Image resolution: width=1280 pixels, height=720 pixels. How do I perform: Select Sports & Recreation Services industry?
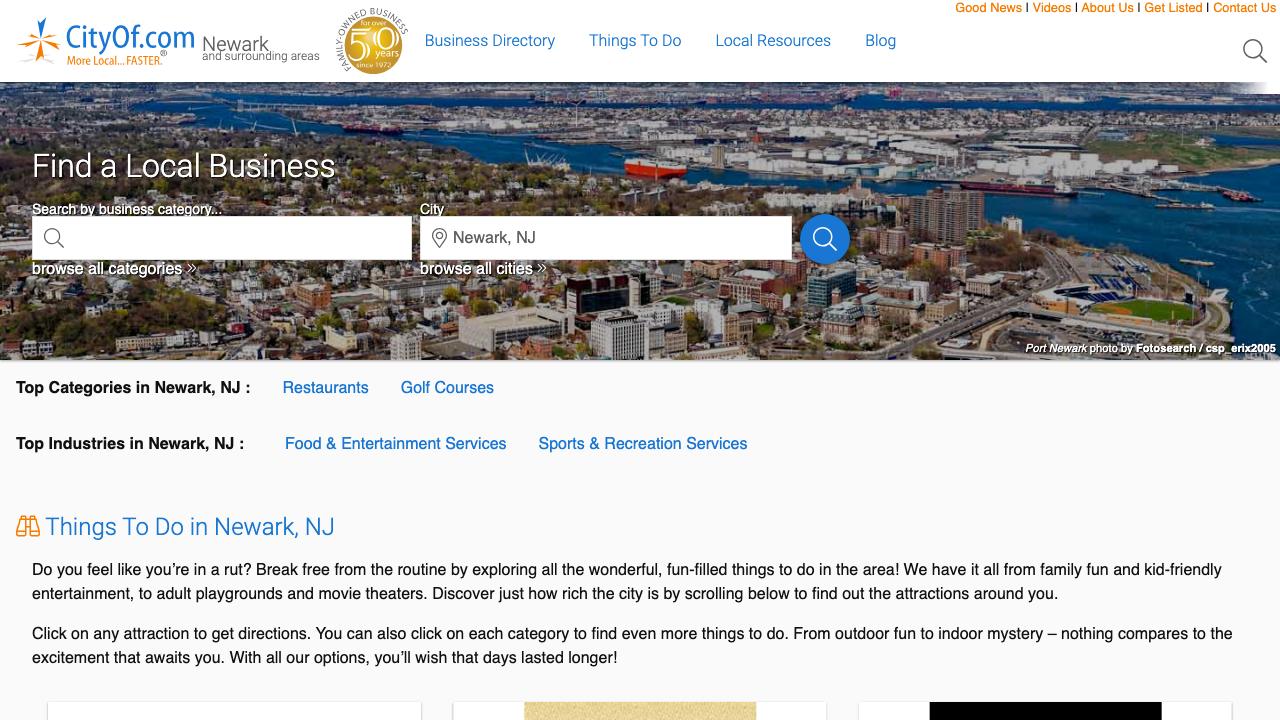pyautogui.click(x=642, y=444)
